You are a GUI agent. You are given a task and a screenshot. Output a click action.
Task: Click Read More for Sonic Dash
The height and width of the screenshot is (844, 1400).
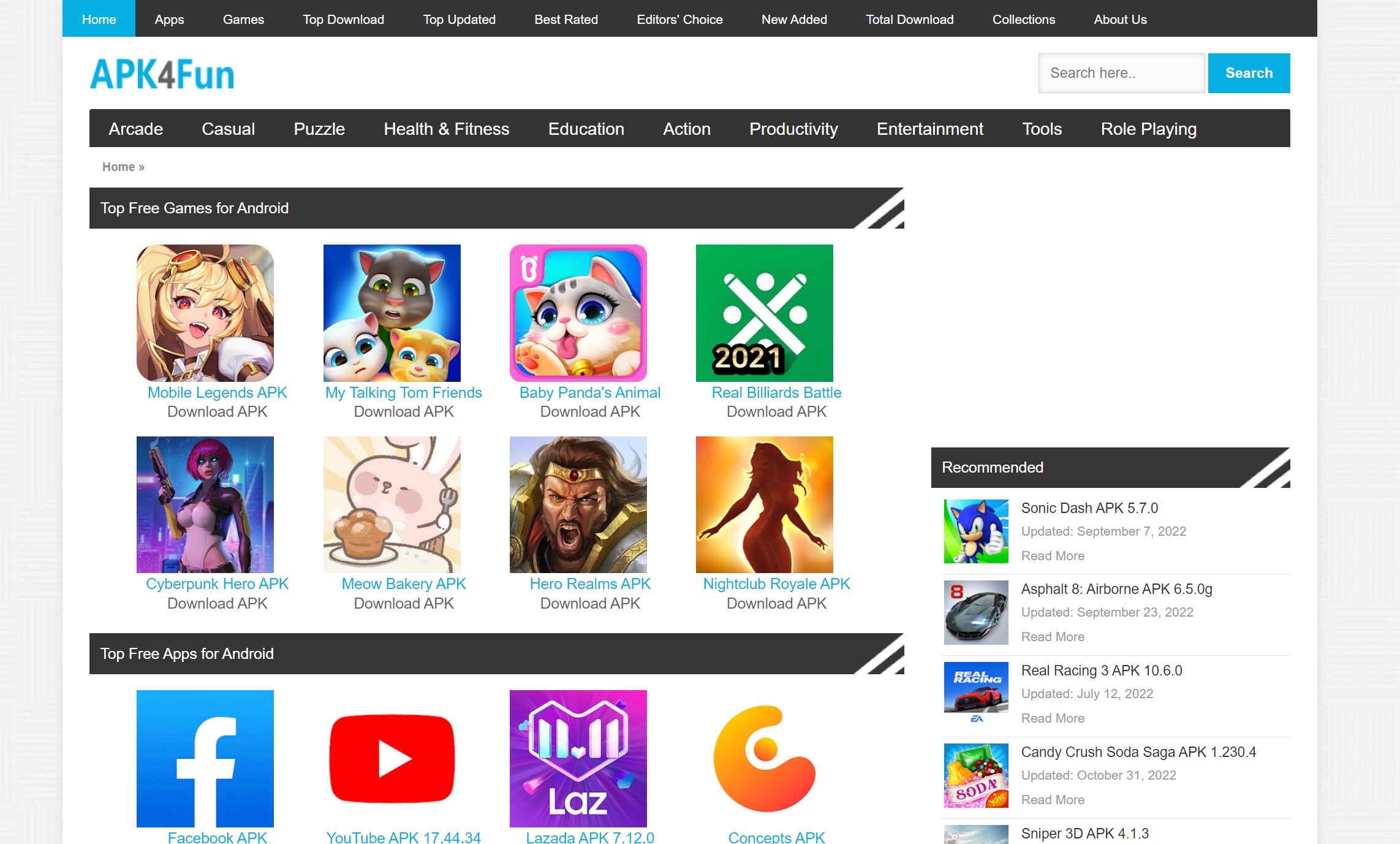[x=1051, y=554]
